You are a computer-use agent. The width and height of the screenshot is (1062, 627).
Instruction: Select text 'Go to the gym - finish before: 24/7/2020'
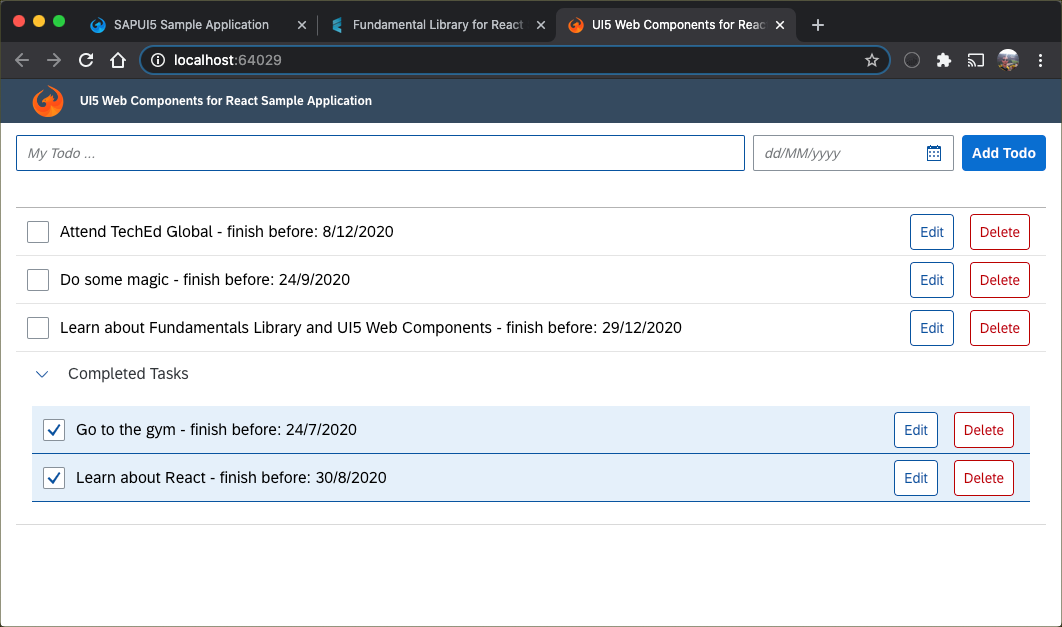[216, 430]
